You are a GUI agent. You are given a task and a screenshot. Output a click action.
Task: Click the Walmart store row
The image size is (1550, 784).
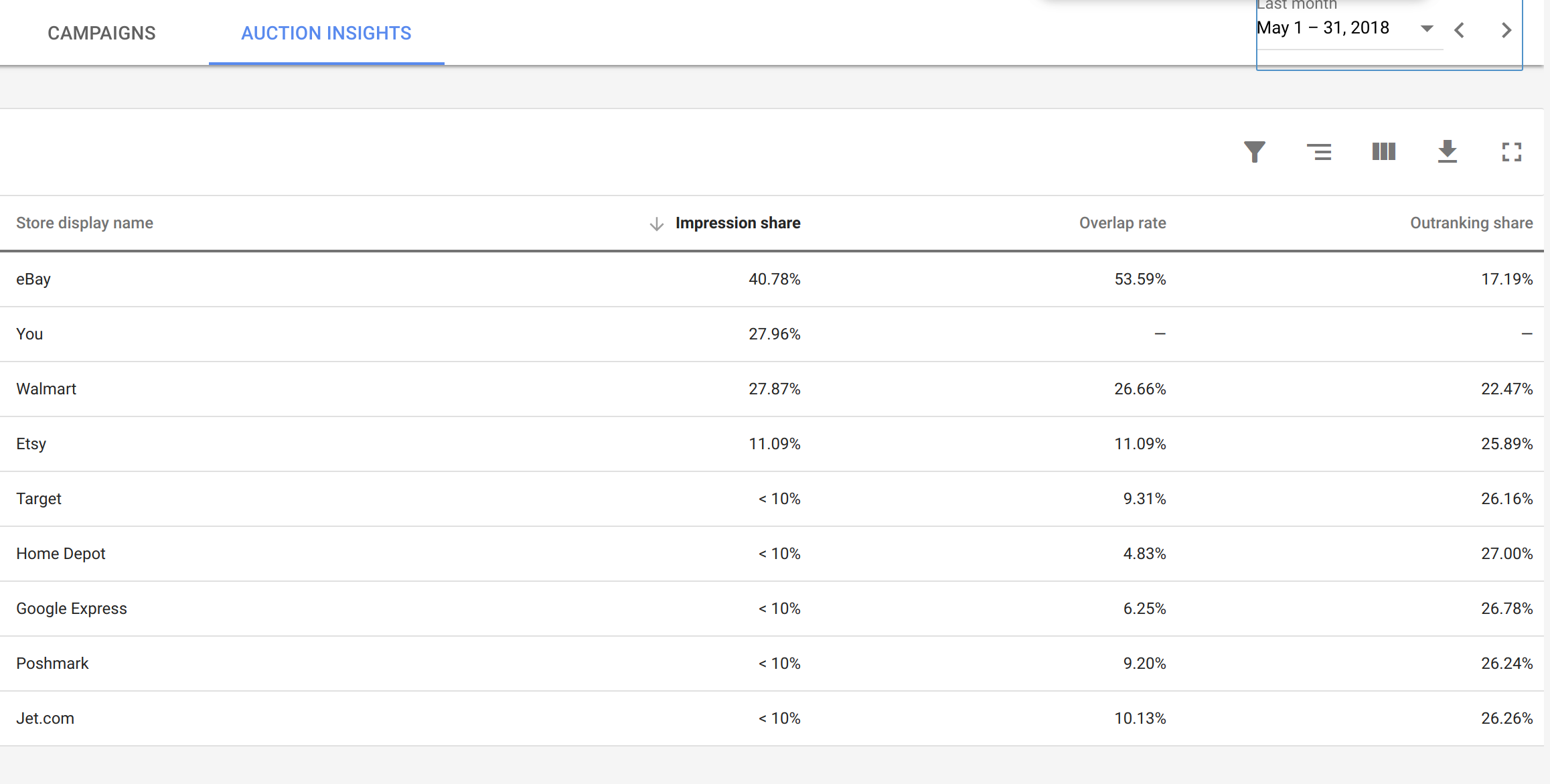pos(46,389)
